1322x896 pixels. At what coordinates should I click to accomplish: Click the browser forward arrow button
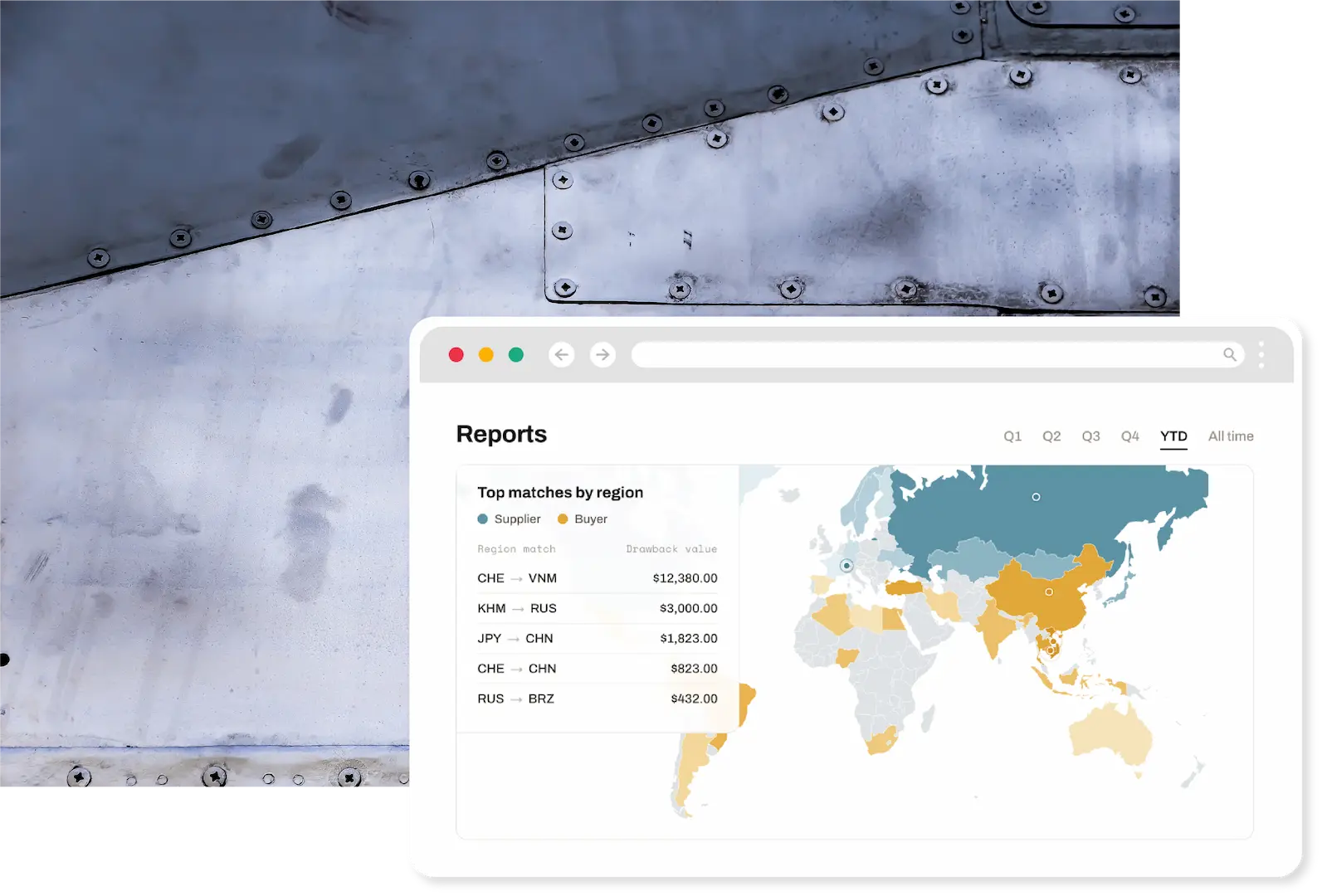click(602, 355)
